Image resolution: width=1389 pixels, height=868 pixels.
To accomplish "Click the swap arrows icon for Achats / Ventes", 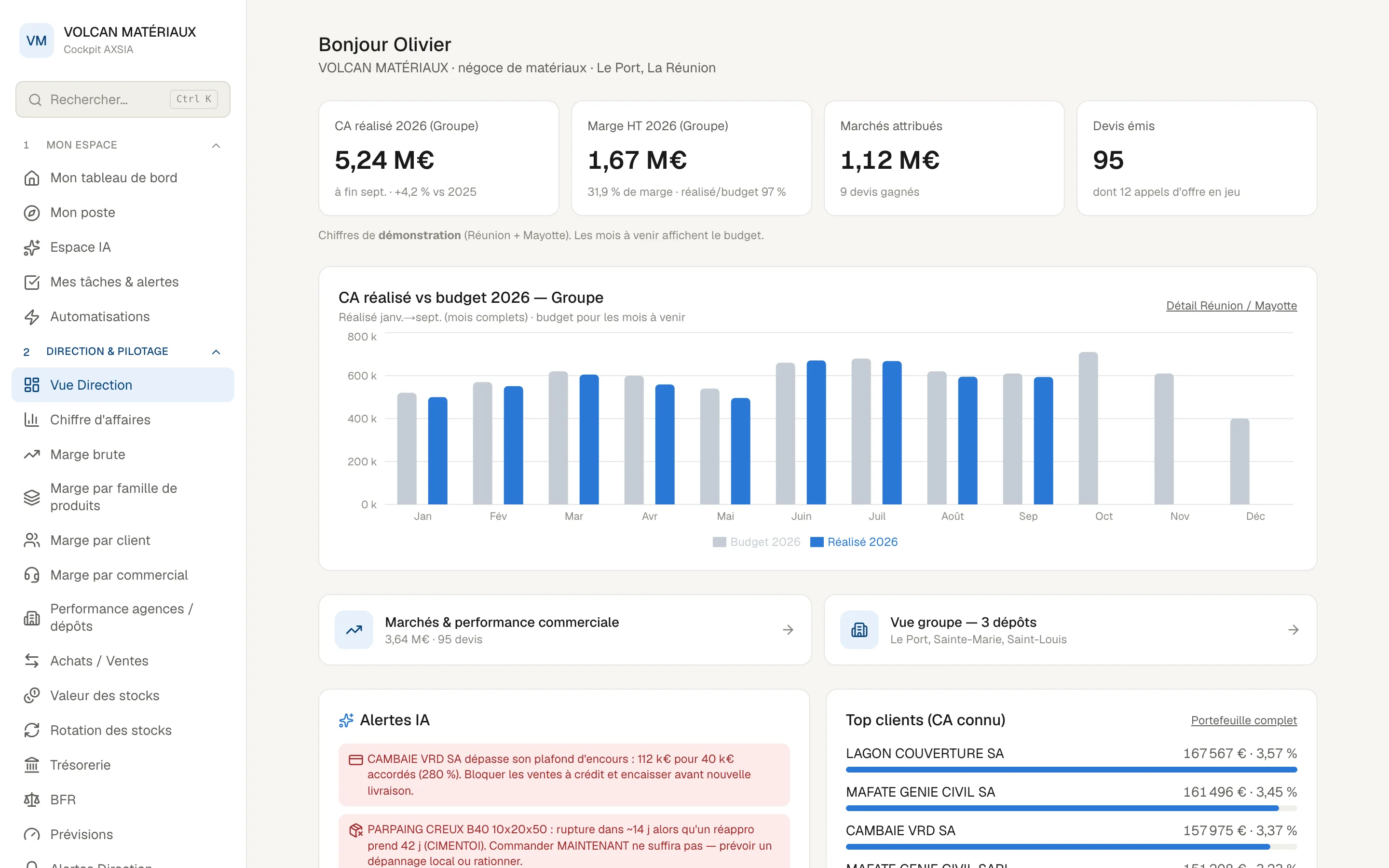I will pos(31,661).
